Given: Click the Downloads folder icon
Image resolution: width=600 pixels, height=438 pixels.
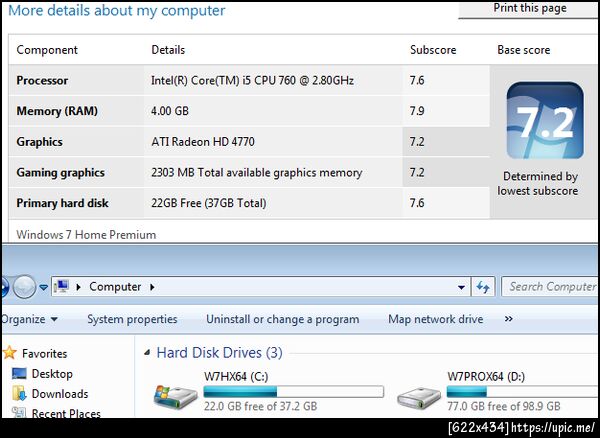Looking at the screenshot, I should click(19, 394).
